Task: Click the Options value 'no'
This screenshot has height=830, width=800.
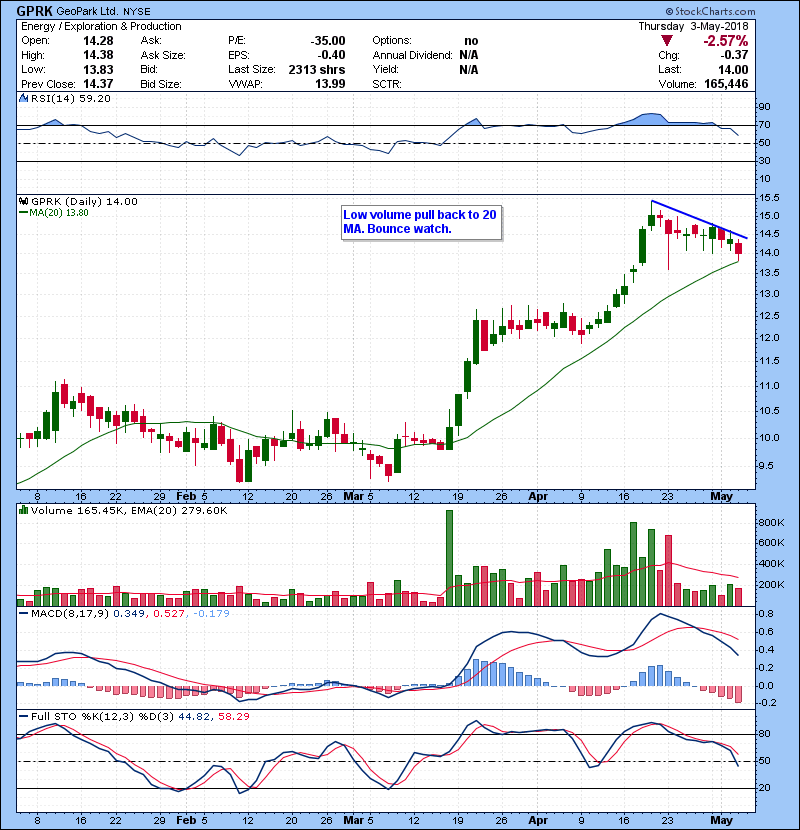Action: click(471, 41)
